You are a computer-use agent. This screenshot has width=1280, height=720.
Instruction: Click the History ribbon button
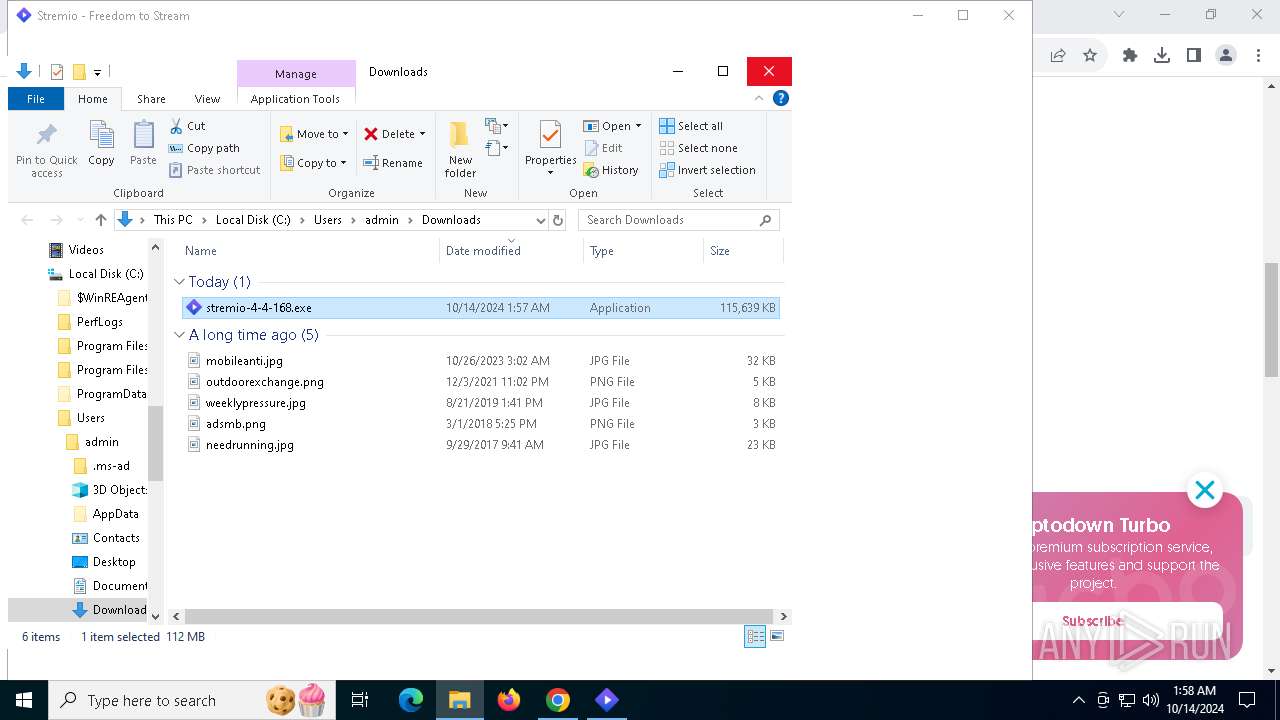[x=611, y=170]
